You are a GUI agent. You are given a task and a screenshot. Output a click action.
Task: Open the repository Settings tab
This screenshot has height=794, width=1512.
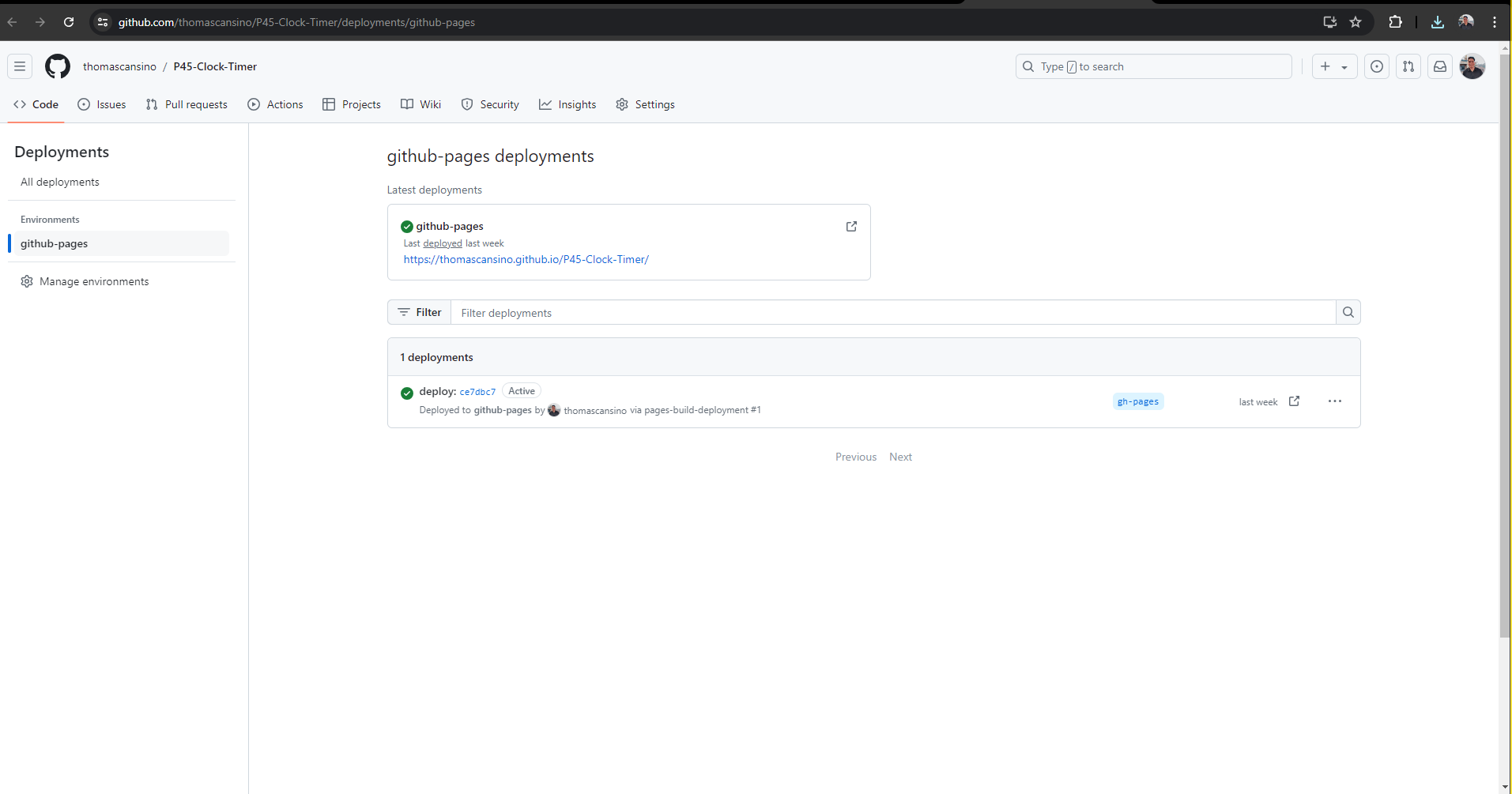coord(645,104)
